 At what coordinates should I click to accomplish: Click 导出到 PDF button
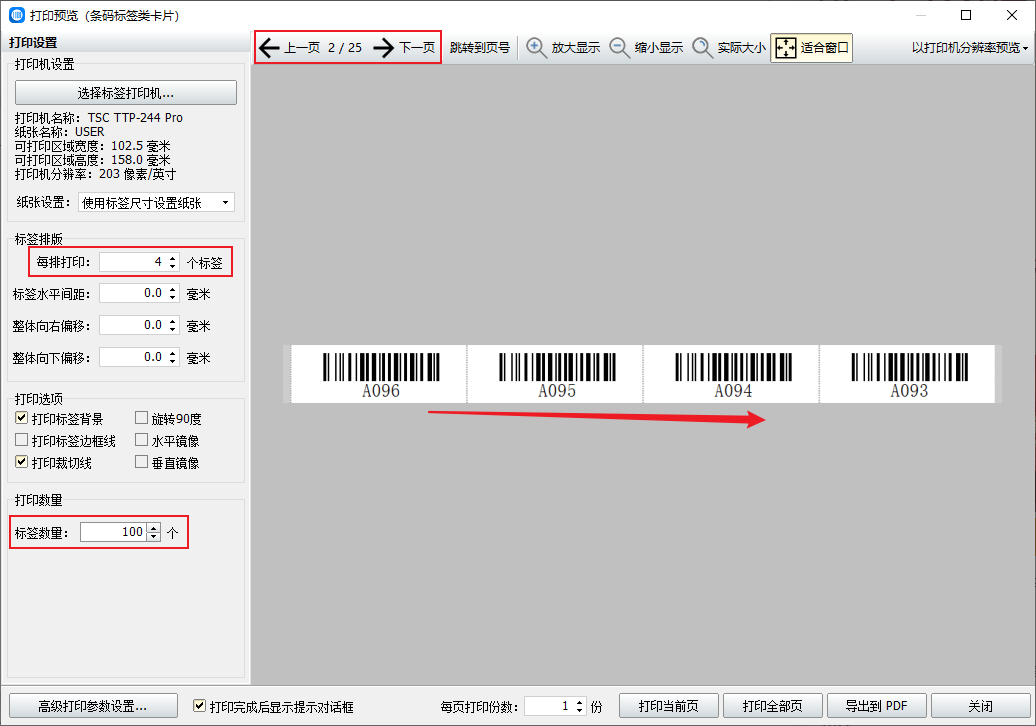(x=877, y=706)
